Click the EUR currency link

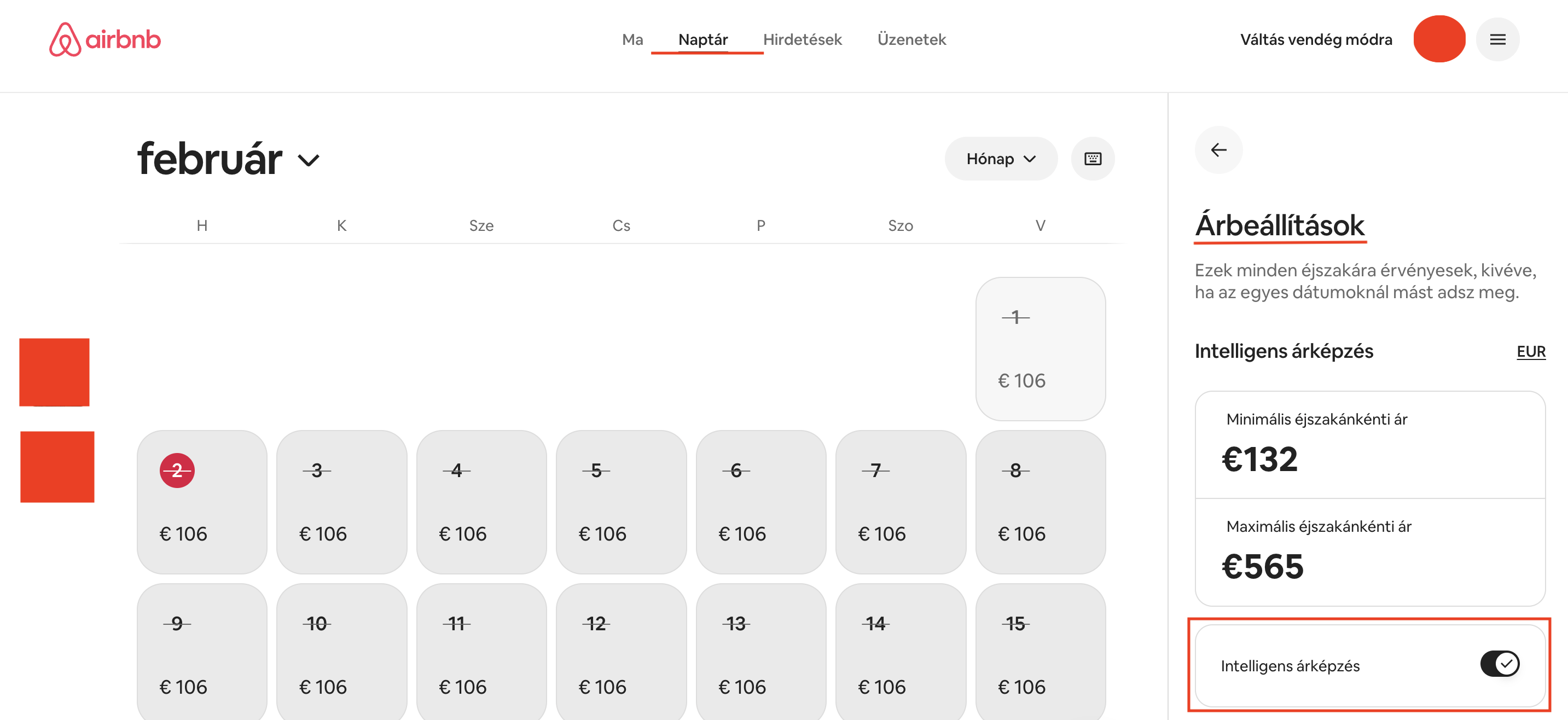(x=1531, y=352)
